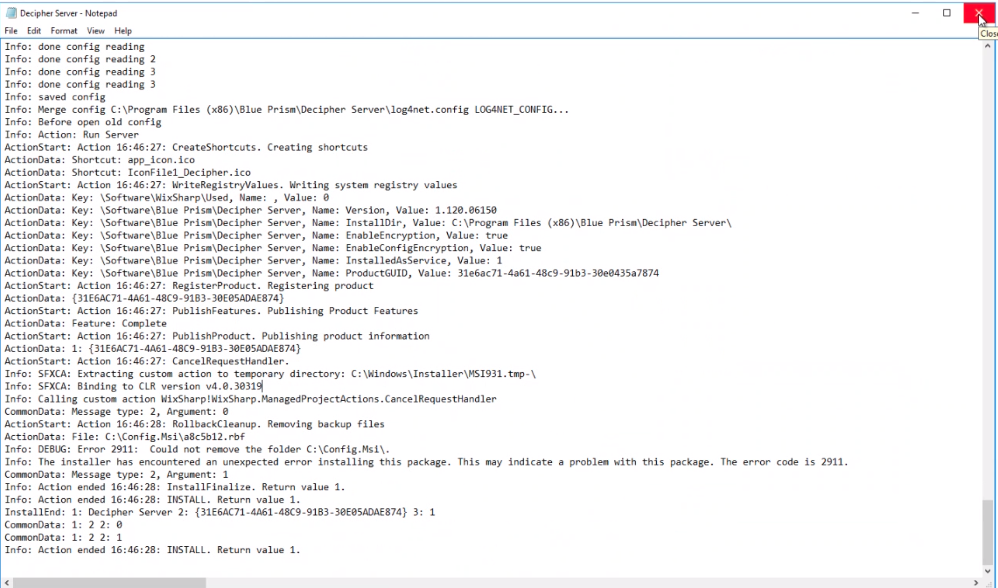Click the 'ActionData: Feature: Complete' line

pyautogui.click(x=86, y=323)
